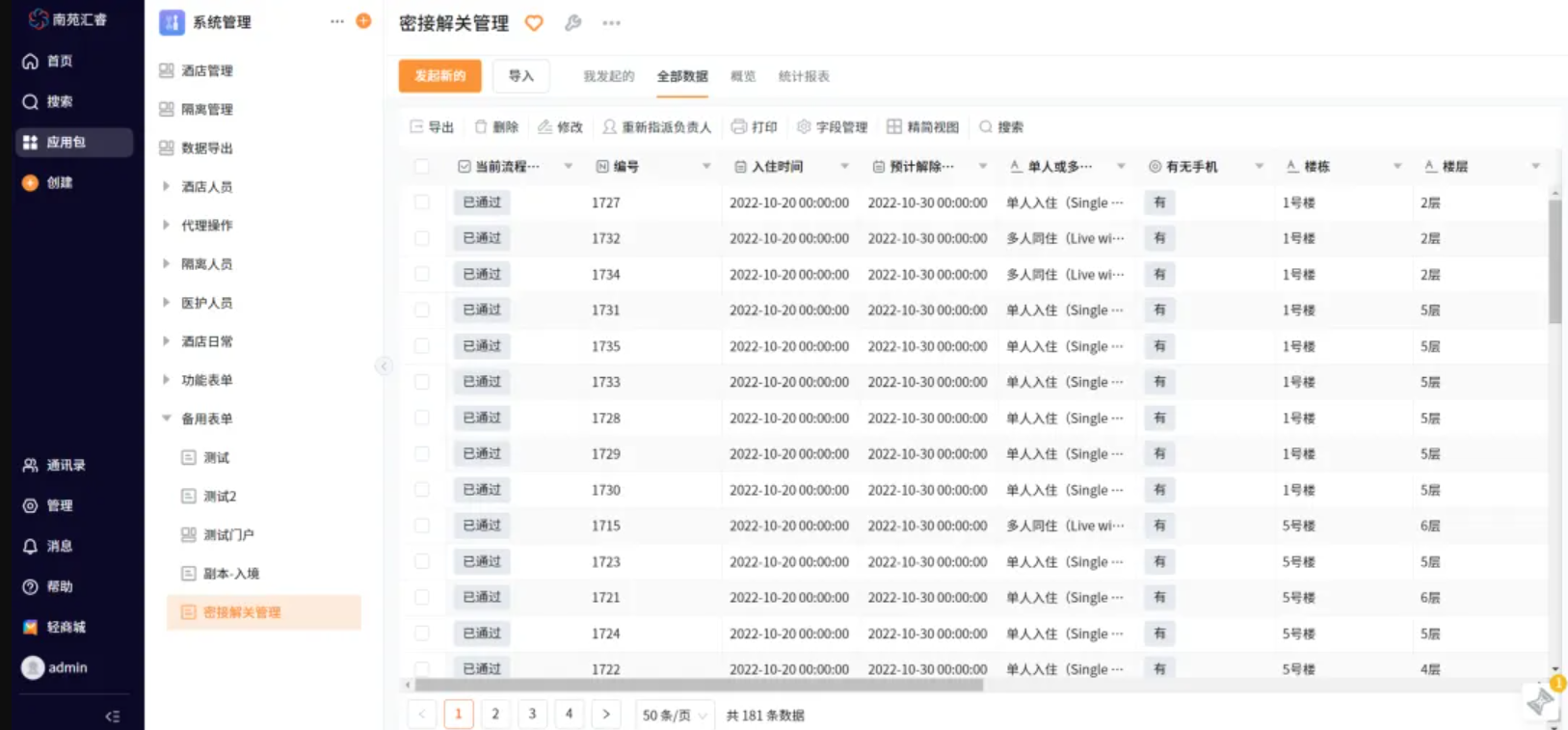Tick the checkbox for row 1732
Image resolution: width=1568 pixels, height=730 pixels.
pyautogui.click(x=422, y=238)
